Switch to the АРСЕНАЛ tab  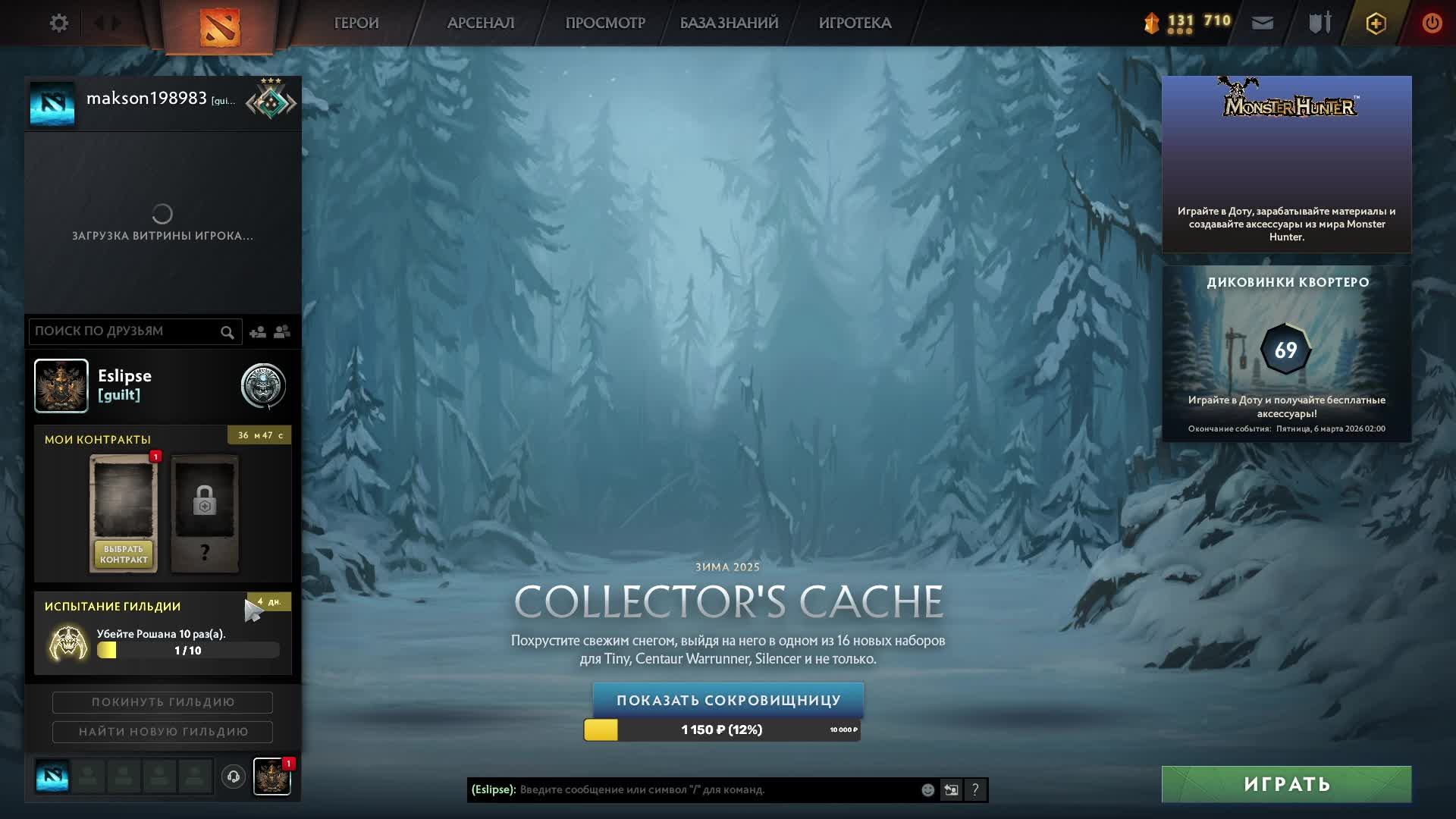coord(481,24)
